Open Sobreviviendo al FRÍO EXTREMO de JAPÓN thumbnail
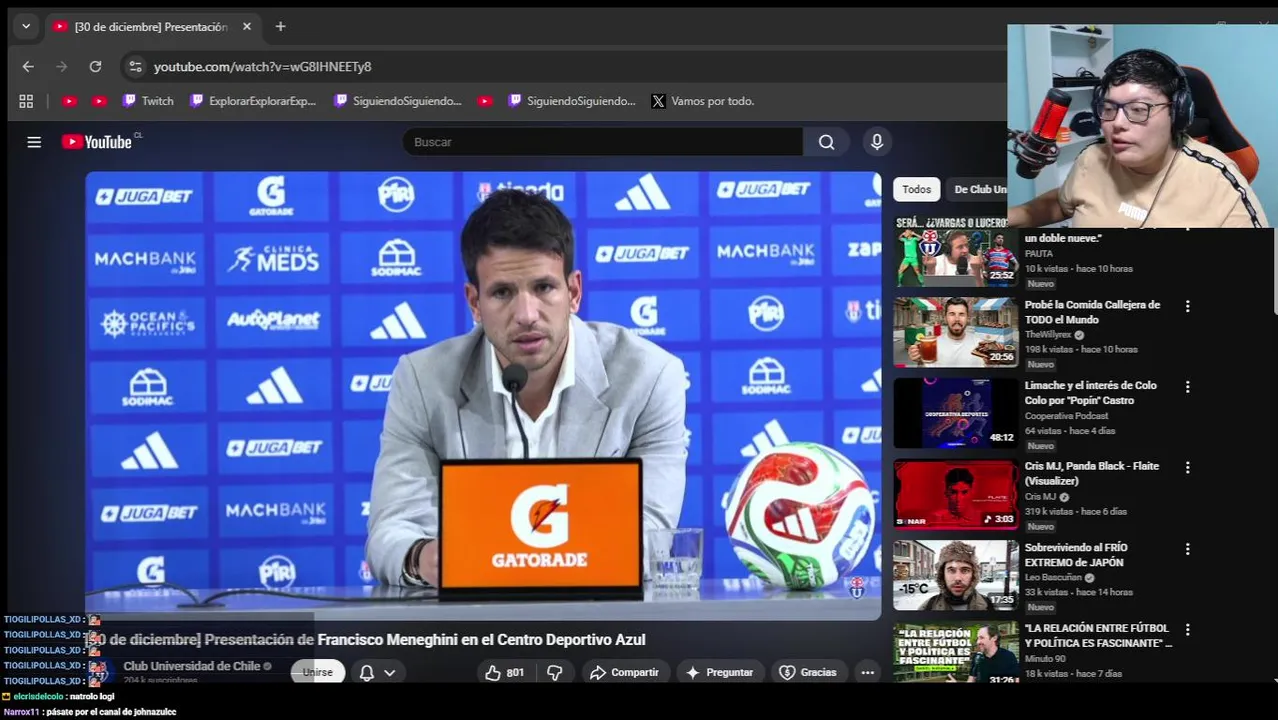This screenshot has width=1278, height=720. coord(956,574)
